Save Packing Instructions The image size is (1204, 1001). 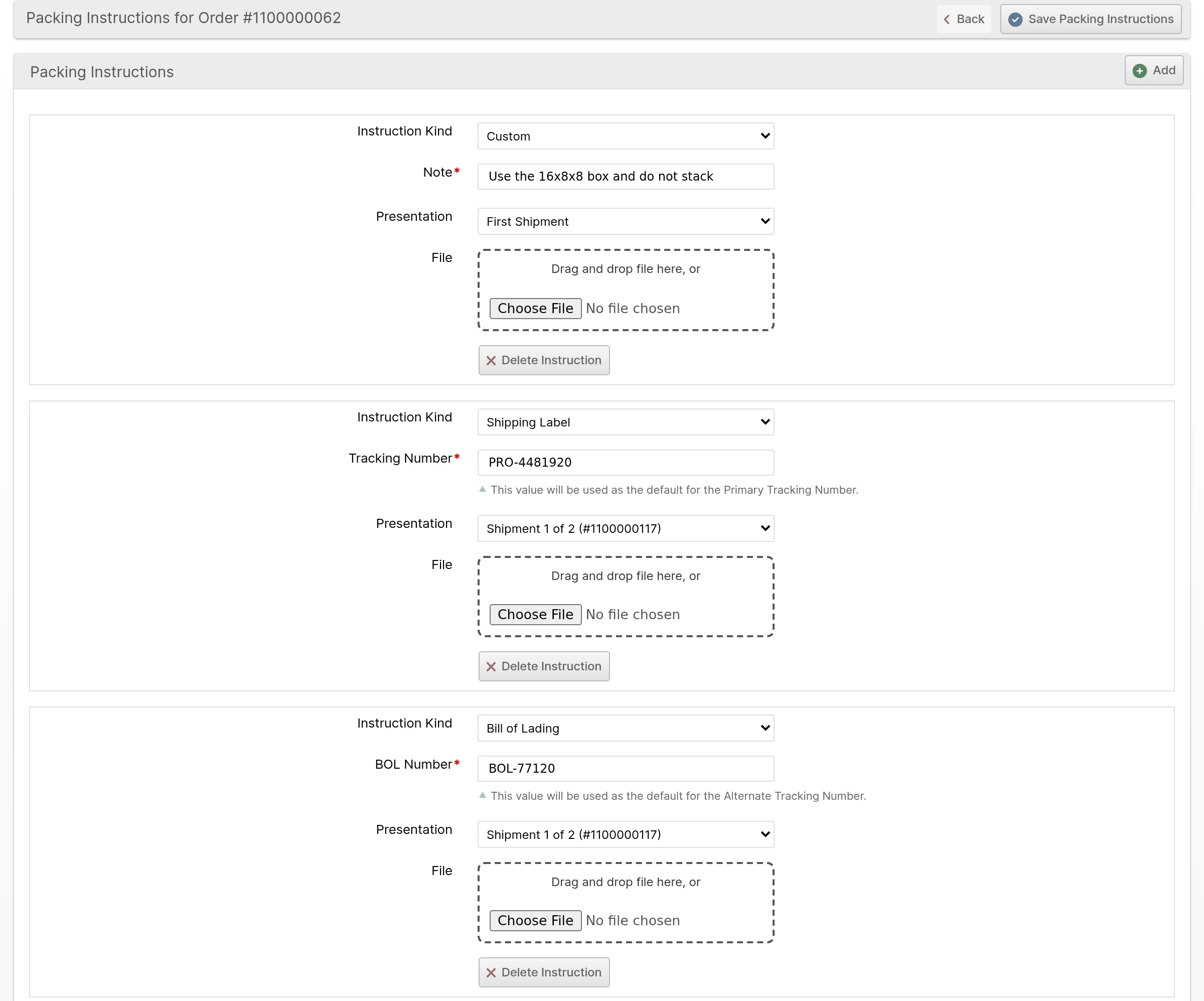[1091, 19]
